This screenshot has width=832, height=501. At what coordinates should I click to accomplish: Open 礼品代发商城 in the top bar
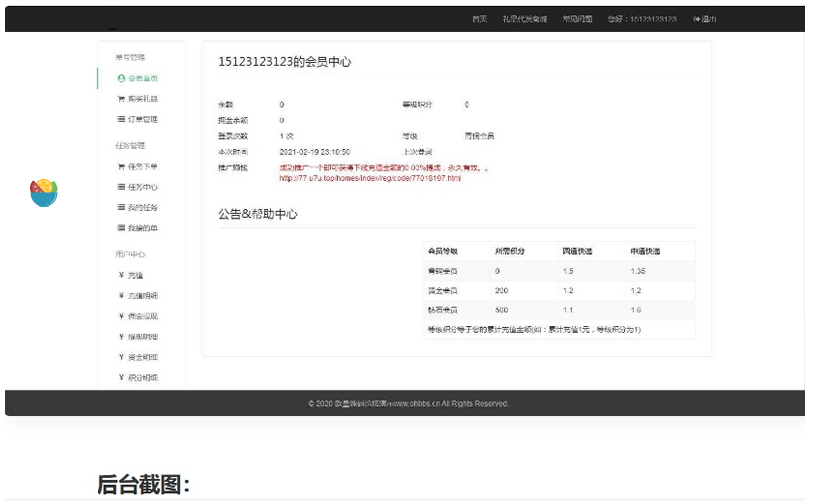[x=525, y=19]
